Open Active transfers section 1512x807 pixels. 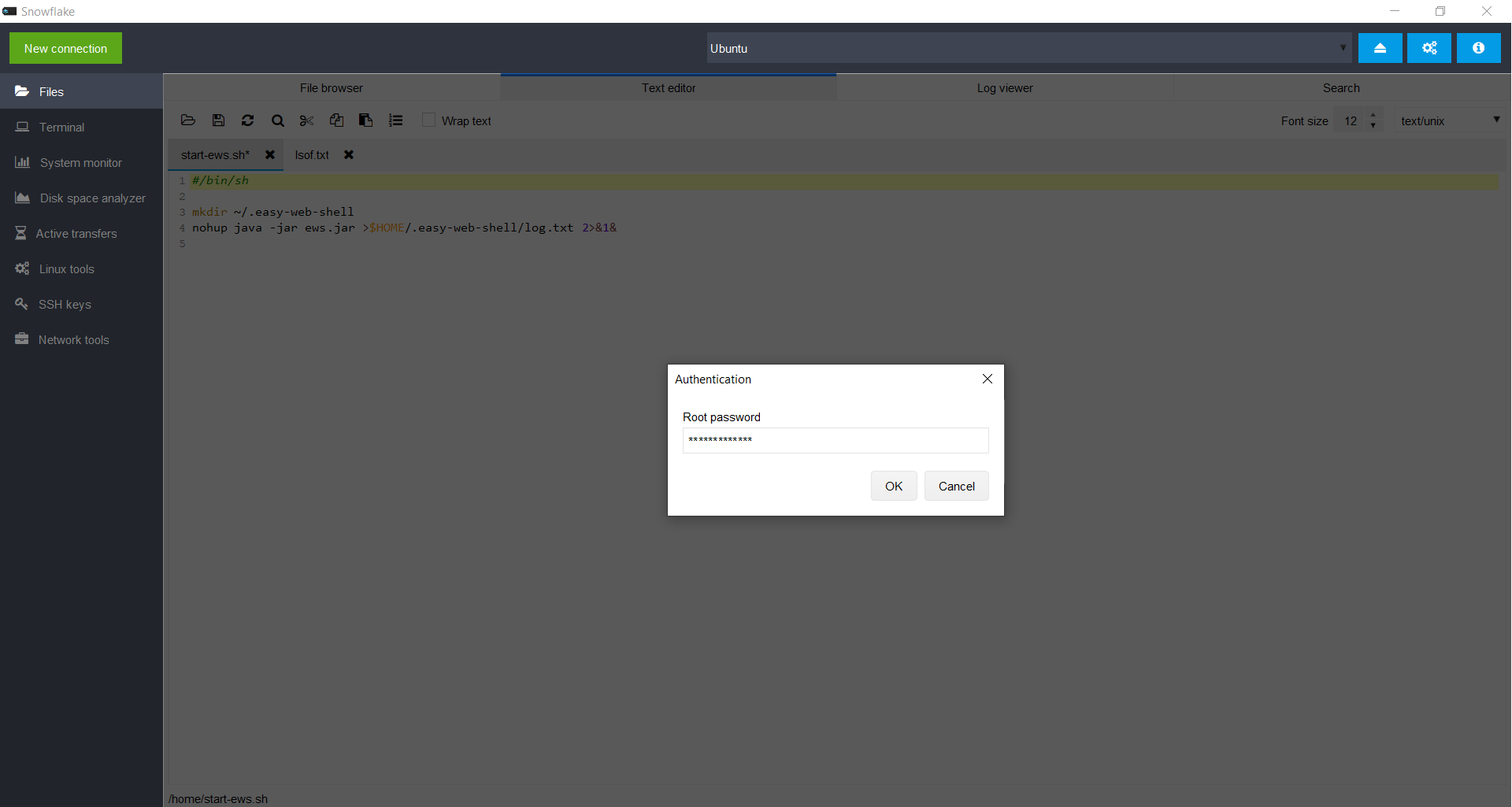(x=81, y=233)
